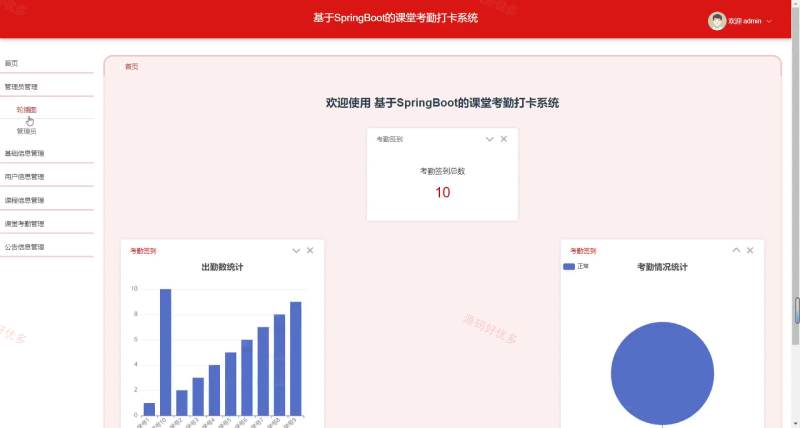Click the 欢迎 admin user label

tap(744, 21)
